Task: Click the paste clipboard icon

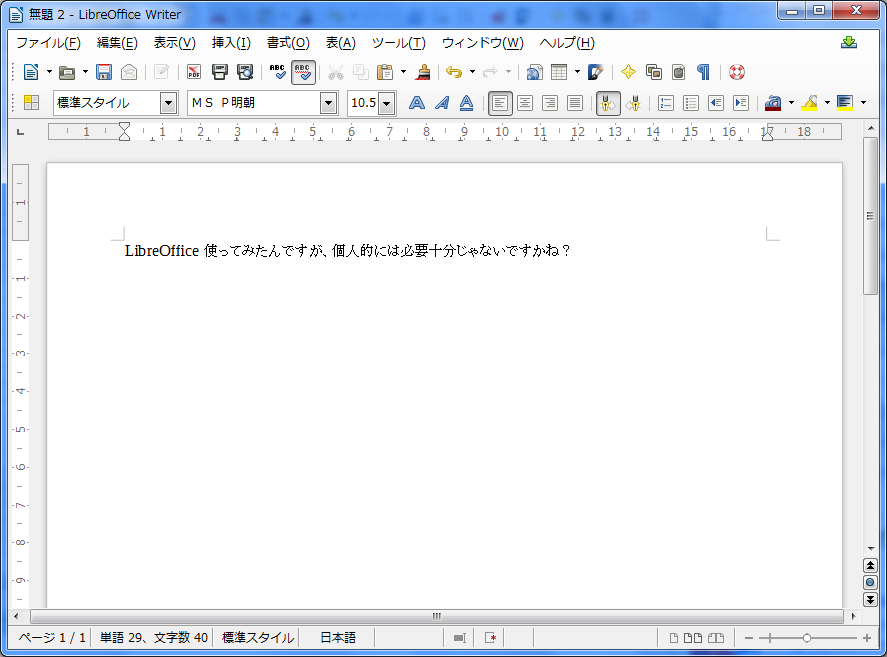Action: point(385,72)
